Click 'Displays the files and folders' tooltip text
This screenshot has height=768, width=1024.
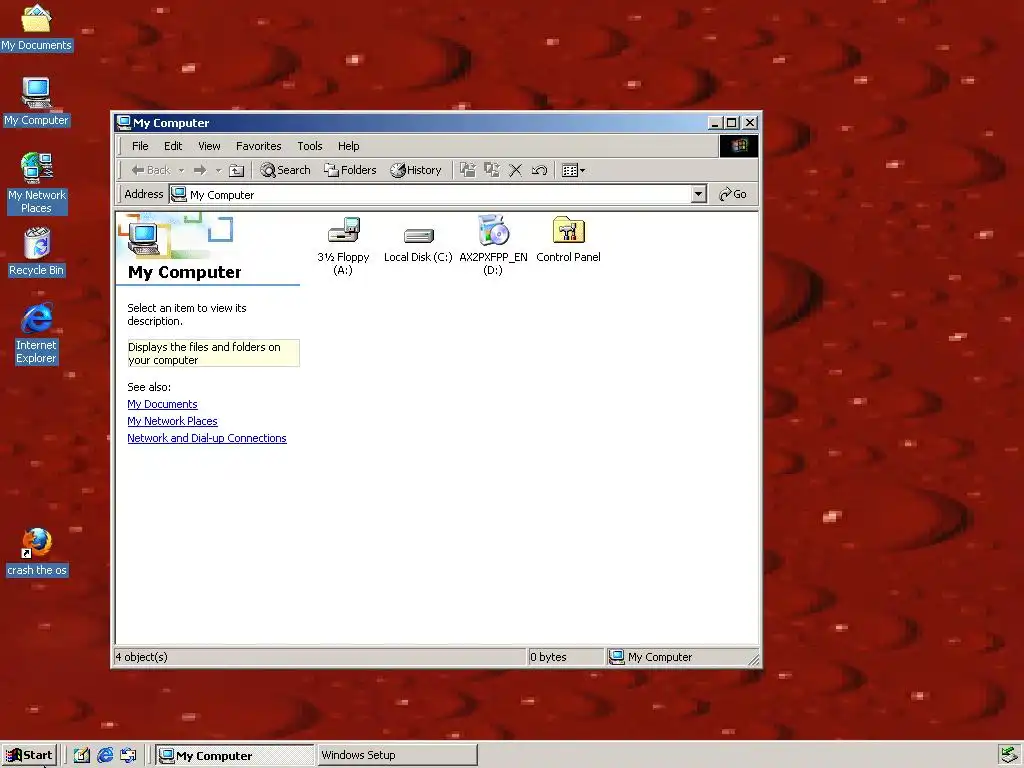click(x=213, y=353)
